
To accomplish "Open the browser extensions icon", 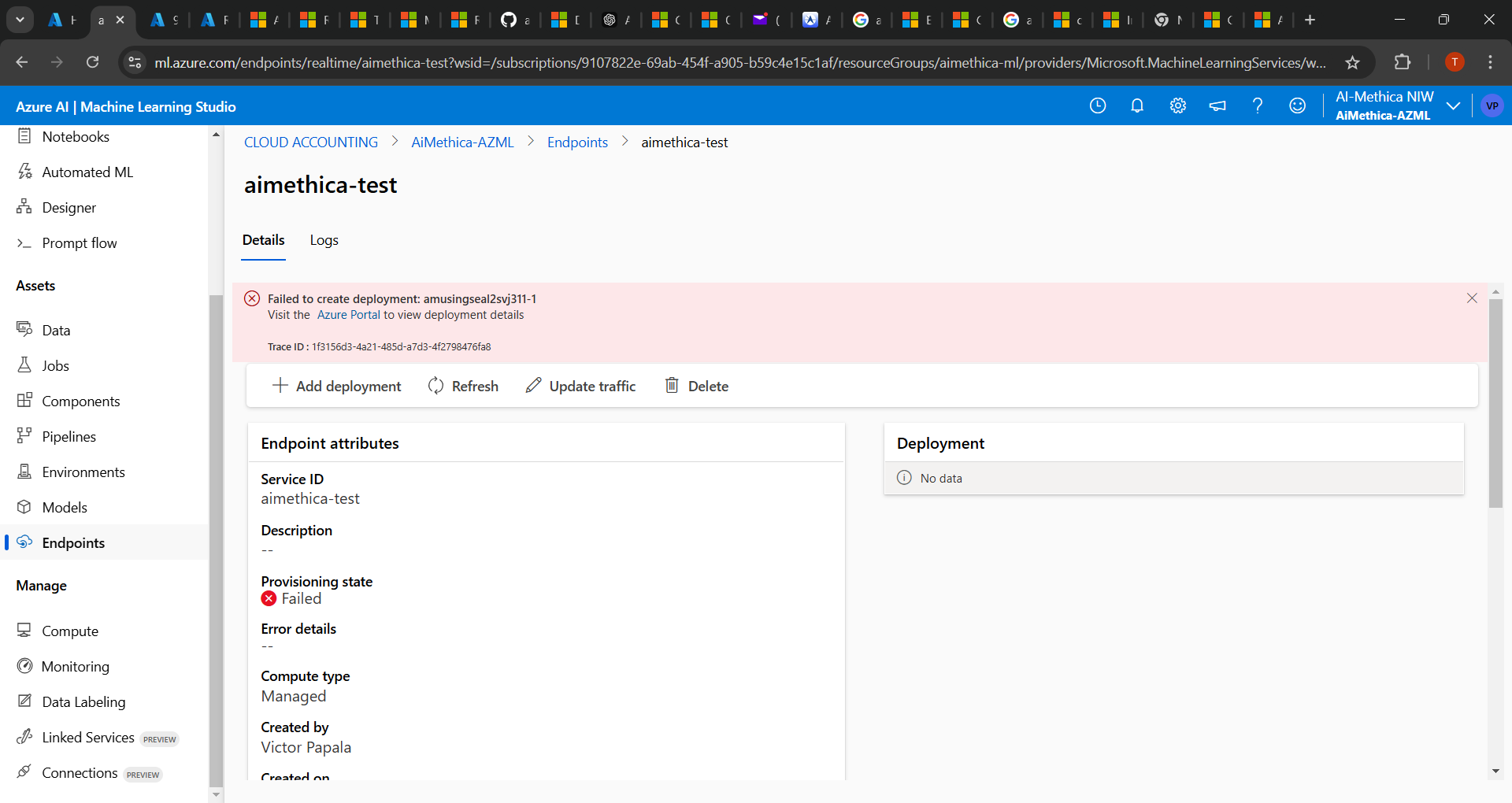I will click(x=1402, y=62).
